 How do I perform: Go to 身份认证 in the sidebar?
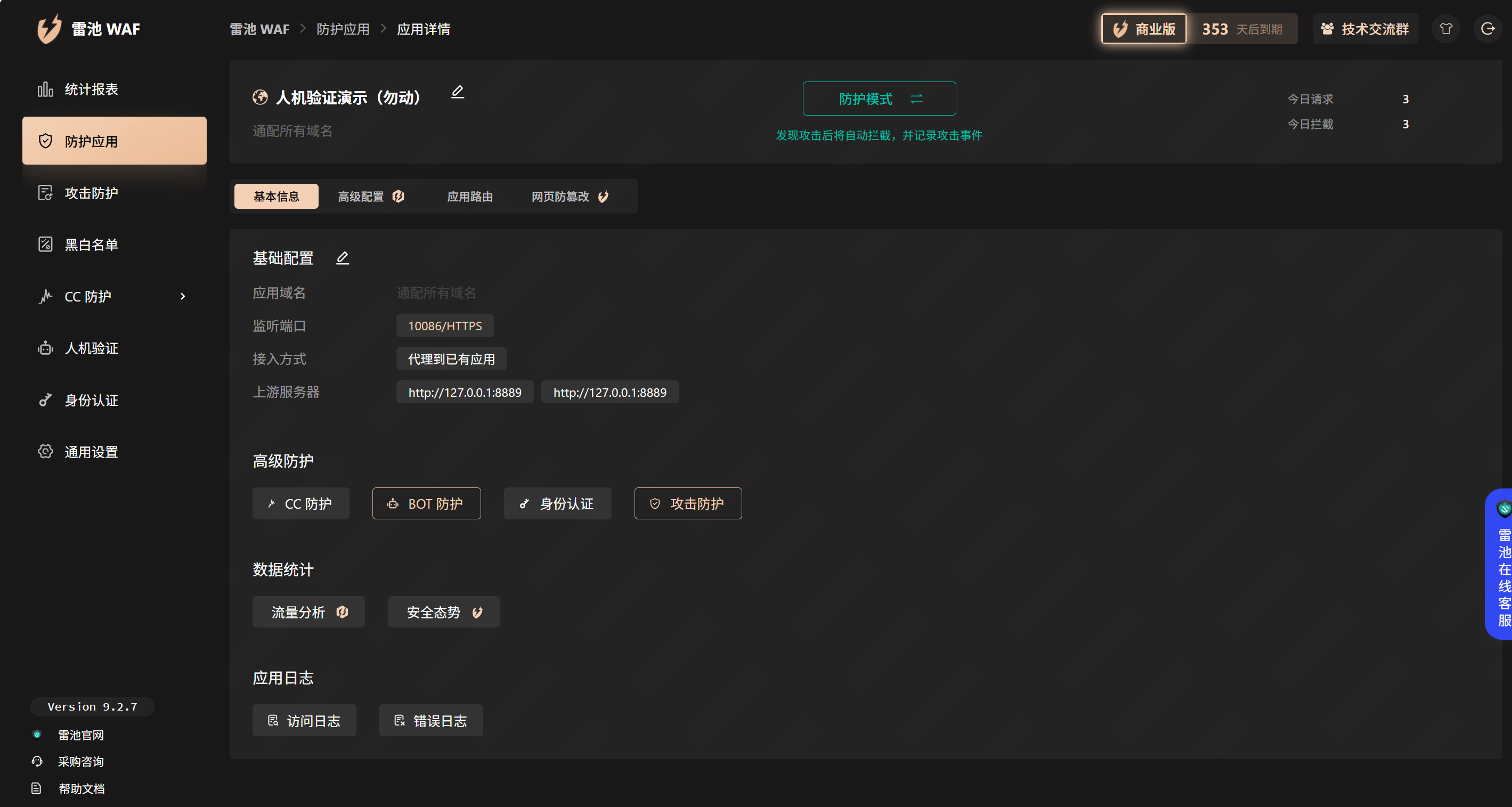tap(91, 400)
